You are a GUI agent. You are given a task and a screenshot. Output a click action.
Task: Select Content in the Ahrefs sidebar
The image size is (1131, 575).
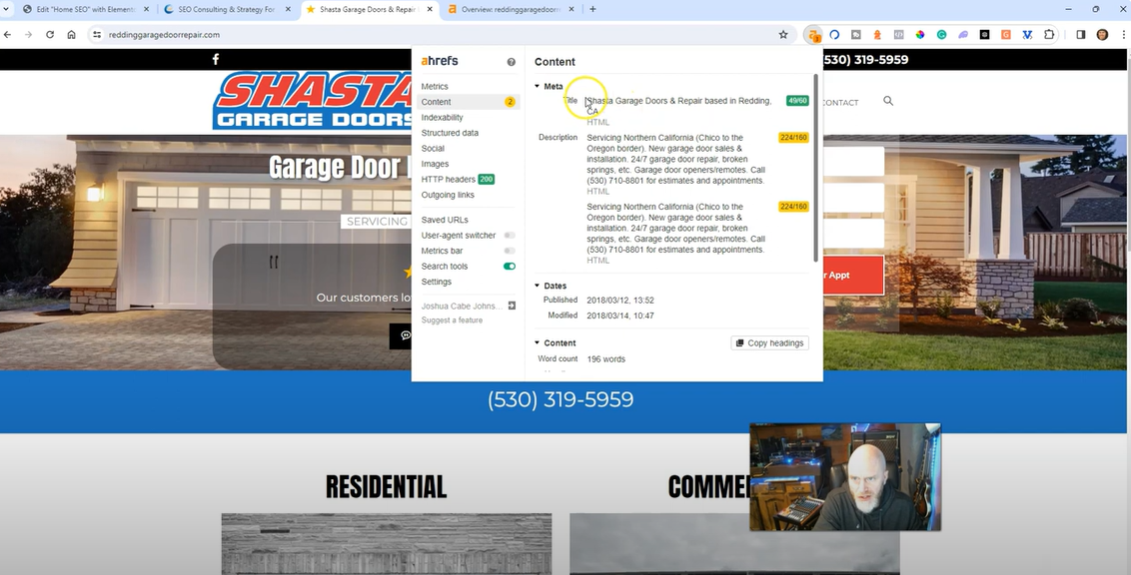click(467, 102)
